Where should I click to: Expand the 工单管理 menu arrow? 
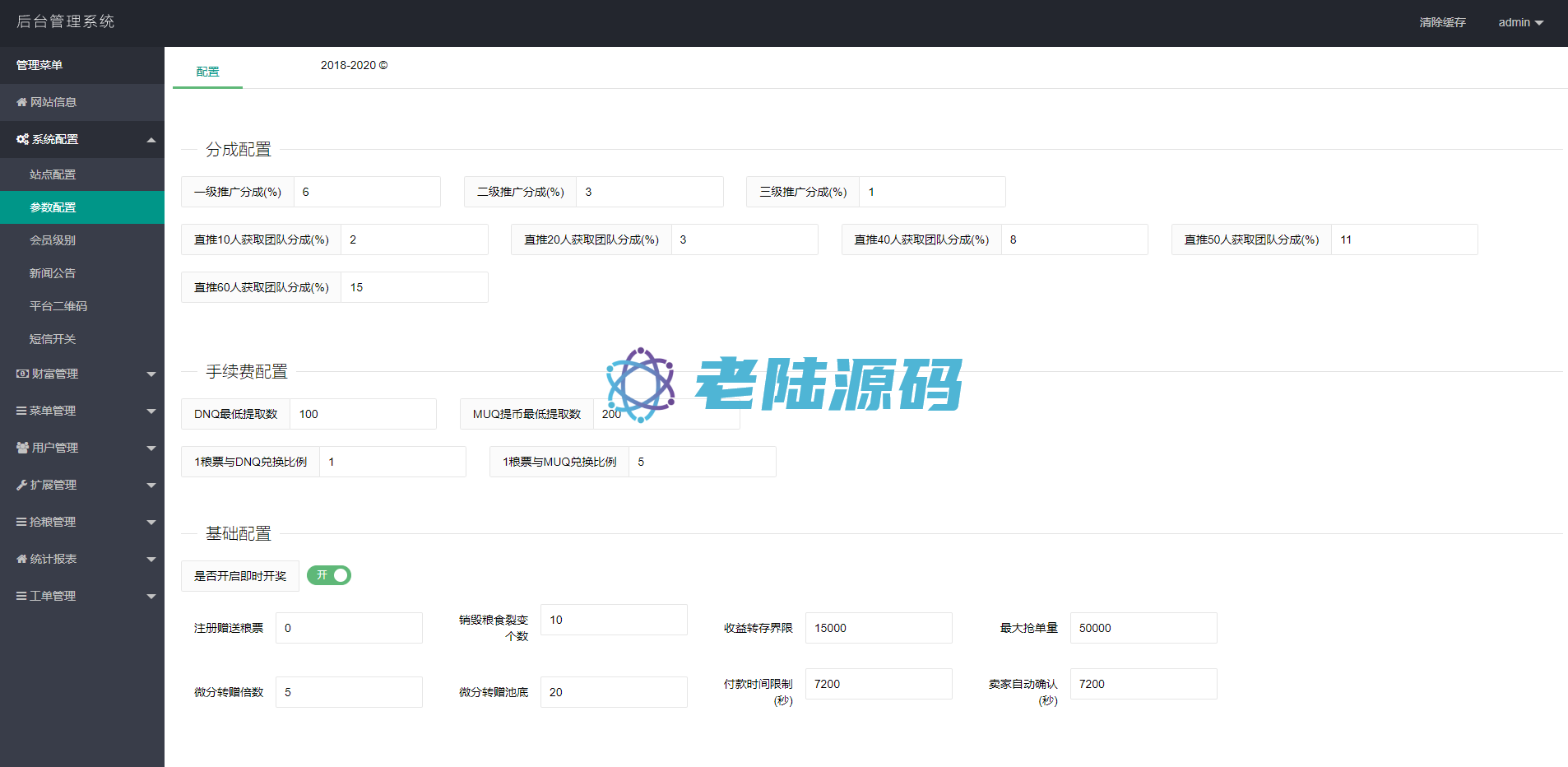(x=151, y=597)
